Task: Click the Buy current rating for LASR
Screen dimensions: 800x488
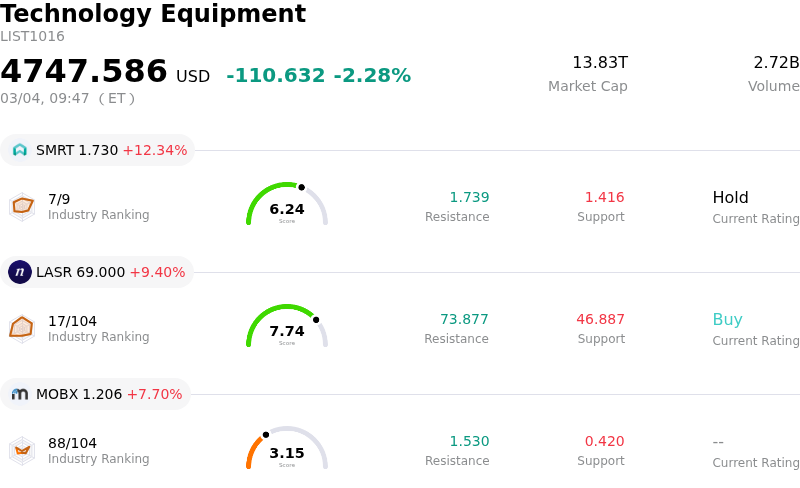Action: 727,320
